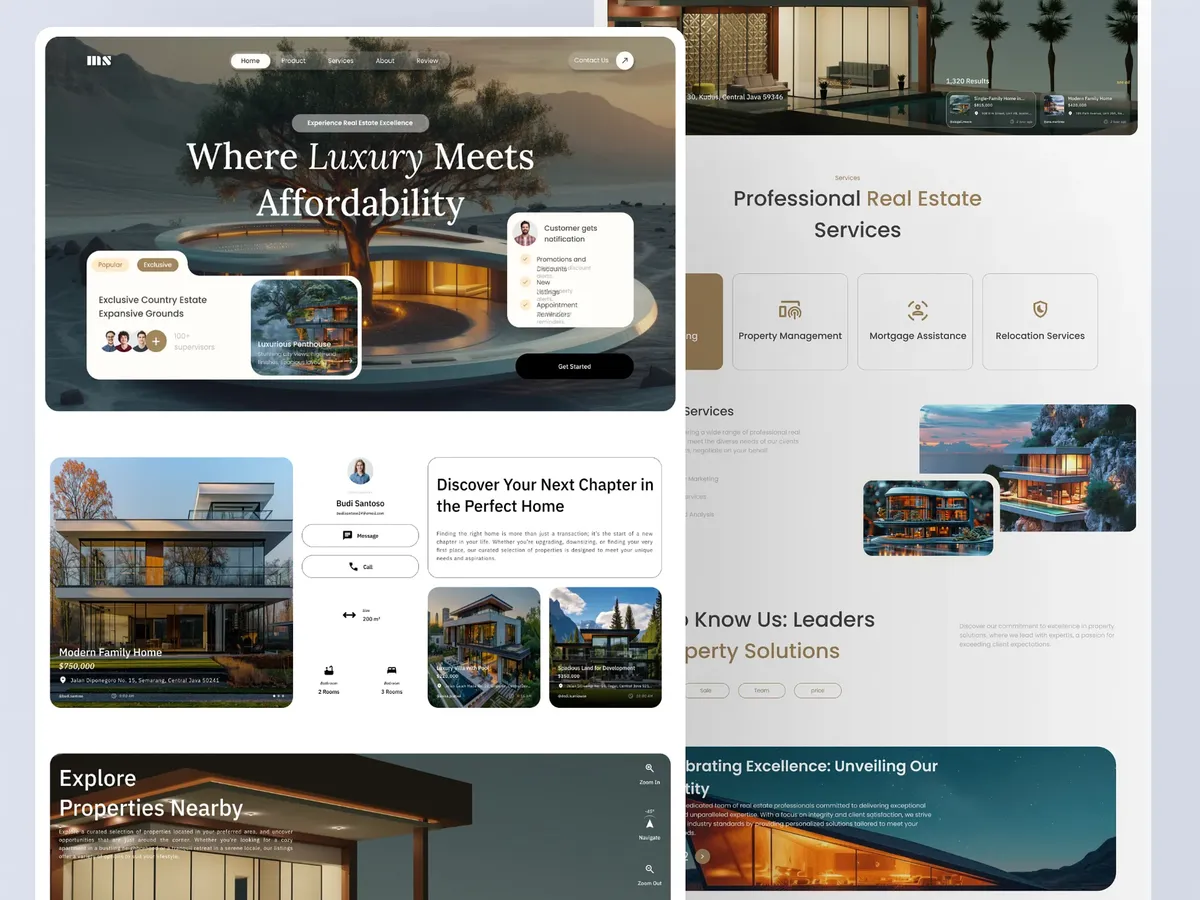Click the plus icon next to supervisor avatars
The height and width of the screenshot is (900, 1200).
(x=157, y=341)
